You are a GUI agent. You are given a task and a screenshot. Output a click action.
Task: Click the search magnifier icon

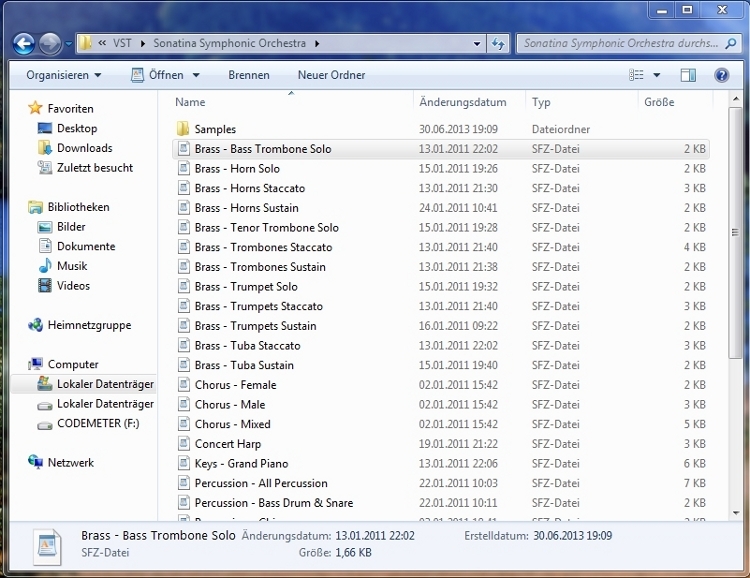click(x=730, y=44)
